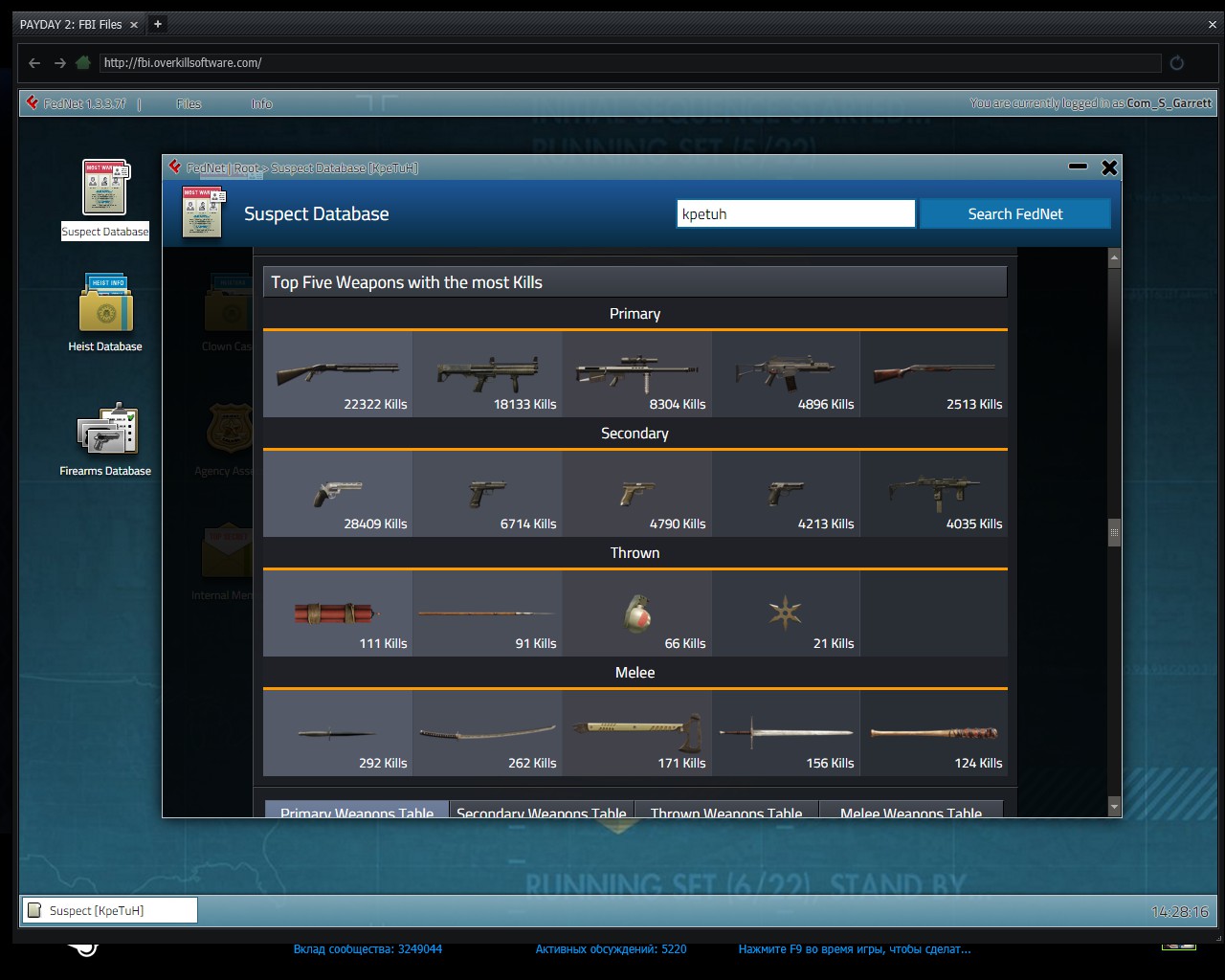The height and width of the screenshot is (980, 1225).
Task: Click the Top Five Weapons section header
Action: (x=635, y=282)
